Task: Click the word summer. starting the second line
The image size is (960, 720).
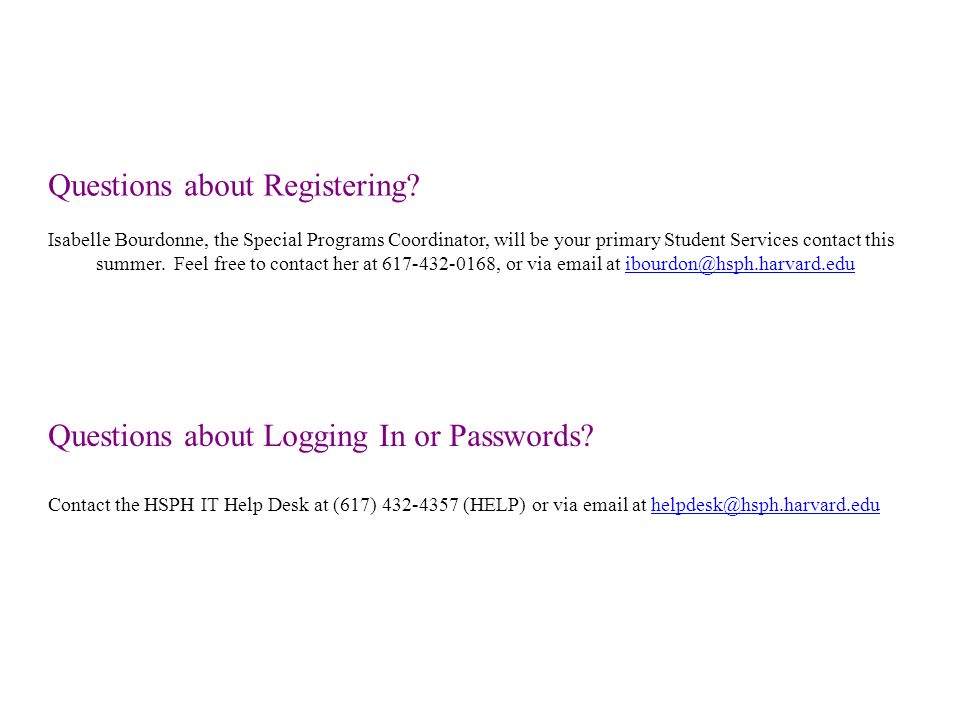Action: coord(130,264)
